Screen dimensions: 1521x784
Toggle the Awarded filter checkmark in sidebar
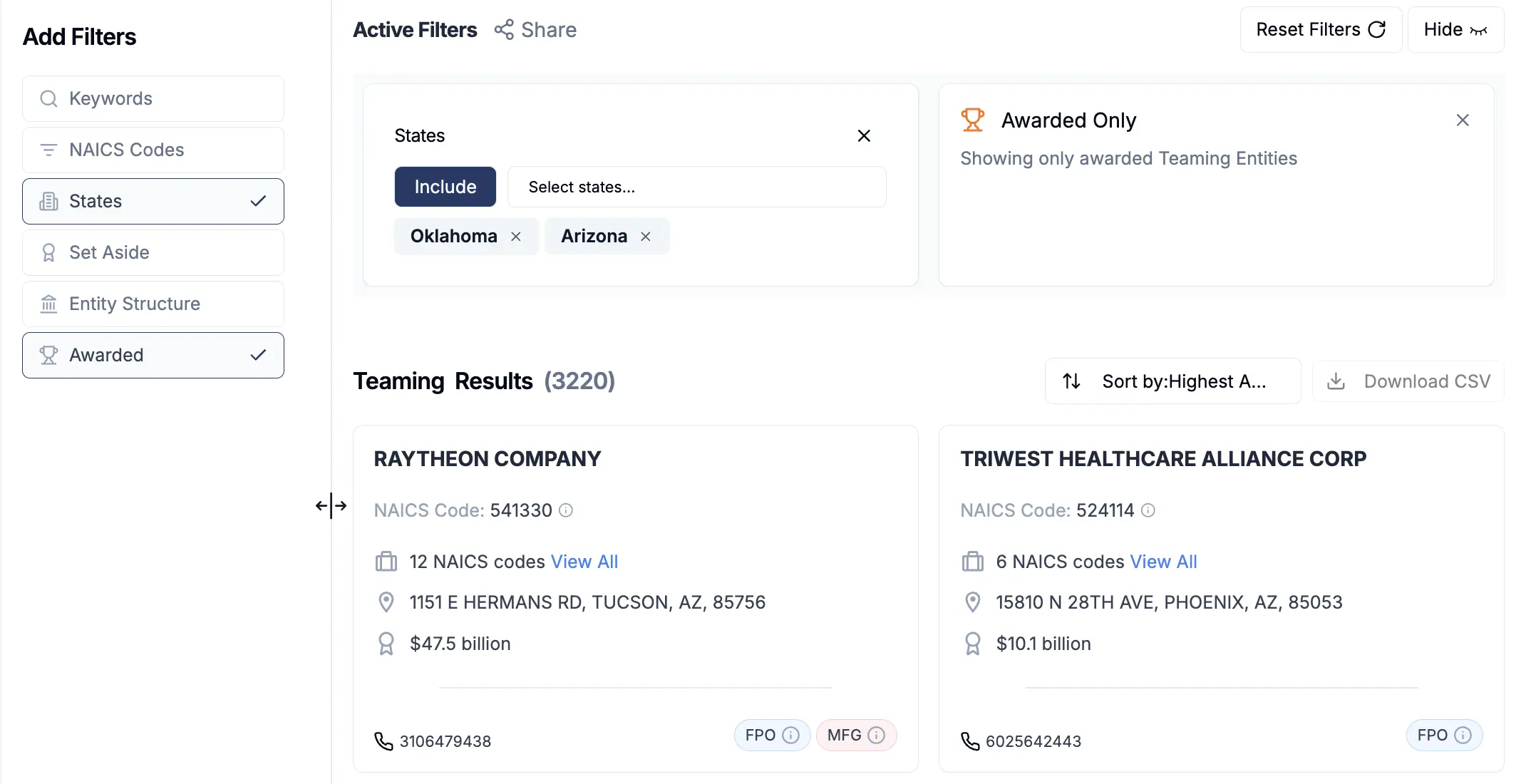(x=259, y=355)
